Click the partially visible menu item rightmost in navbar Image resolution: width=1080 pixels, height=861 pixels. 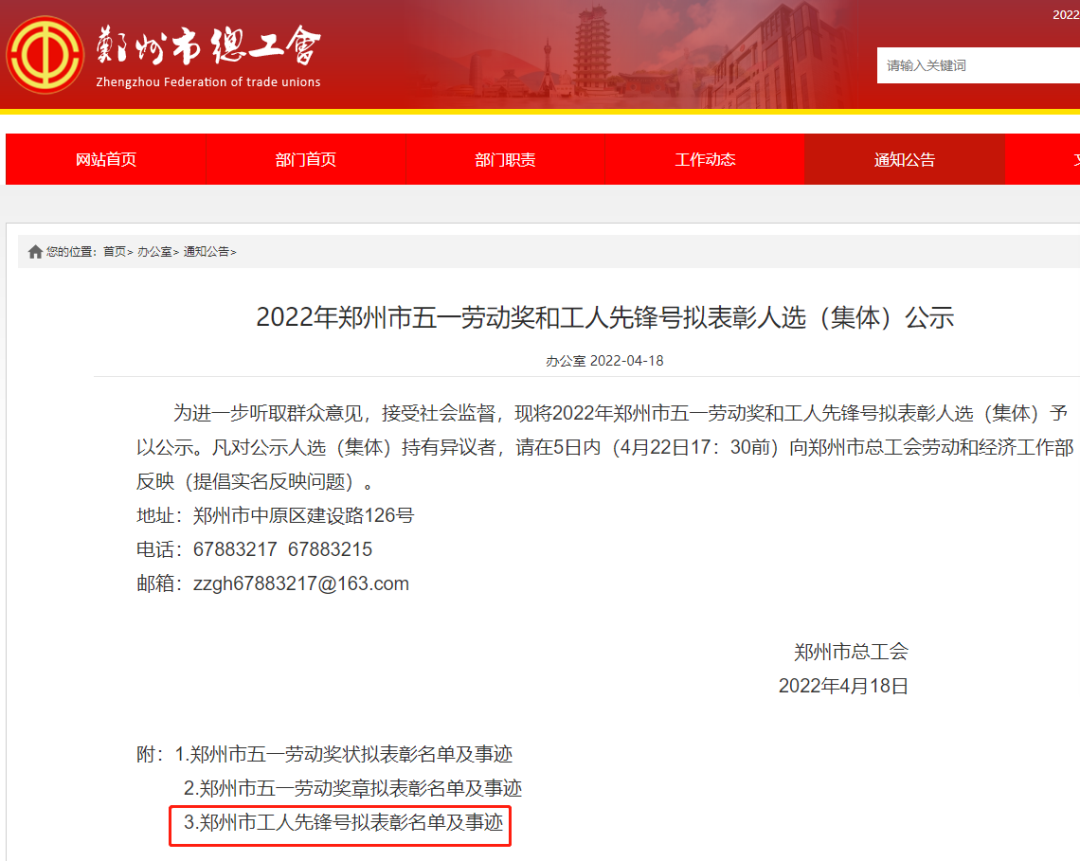coord(1070,158)
